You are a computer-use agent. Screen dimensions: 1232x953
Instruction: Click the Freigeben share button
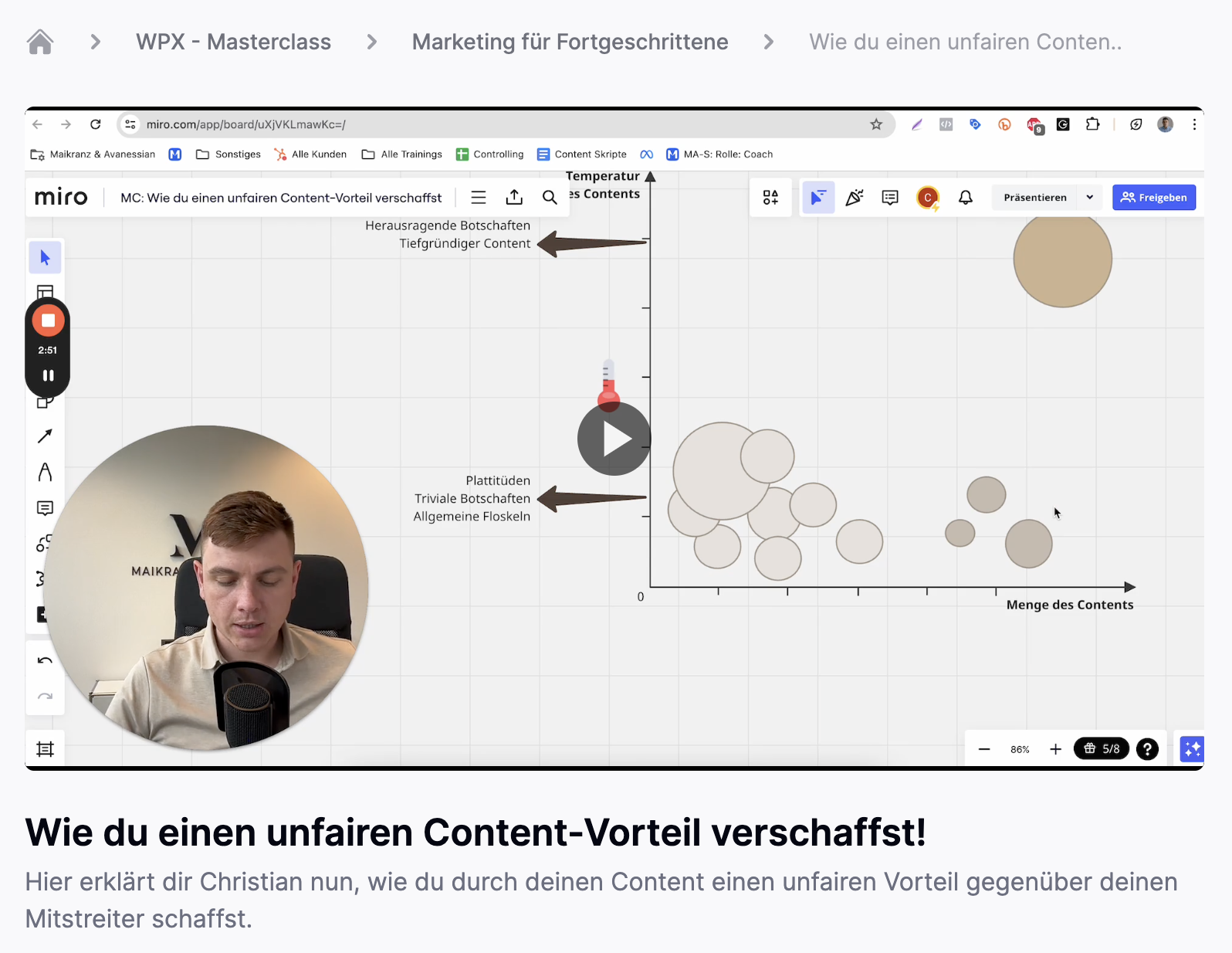pos(1153,198)
